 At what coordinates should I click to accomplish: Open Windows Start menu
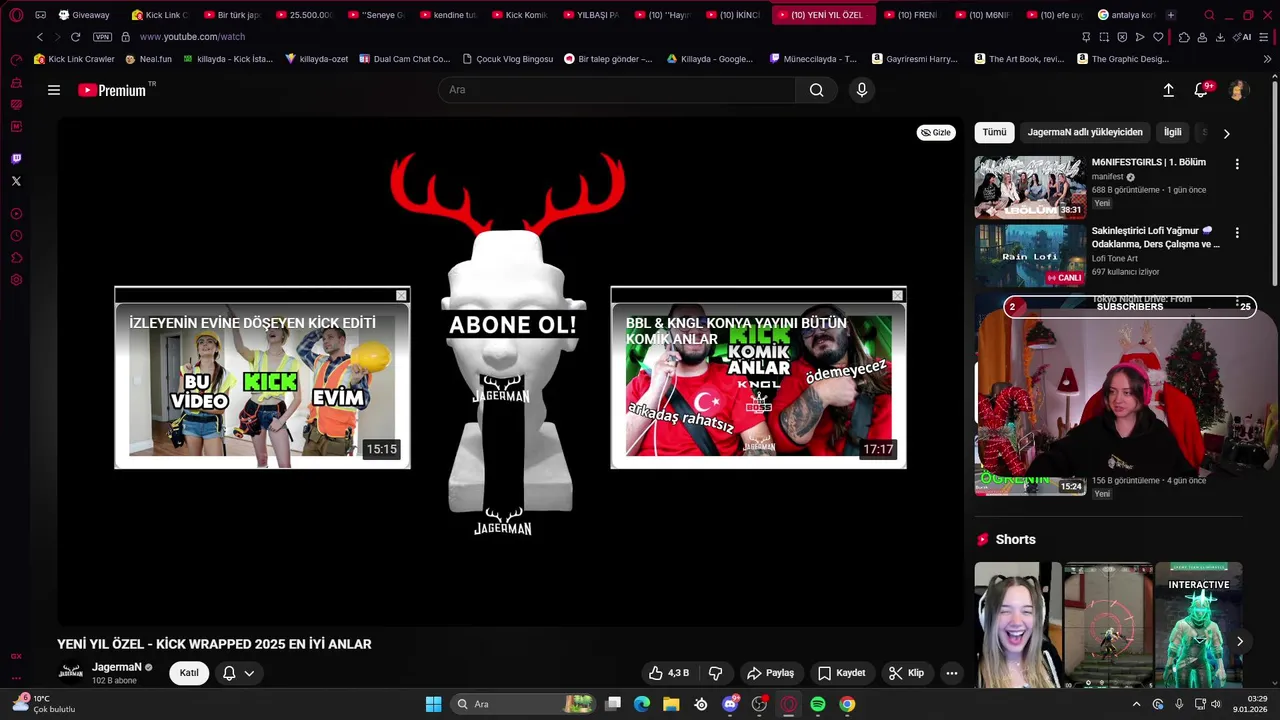point(433,704)
